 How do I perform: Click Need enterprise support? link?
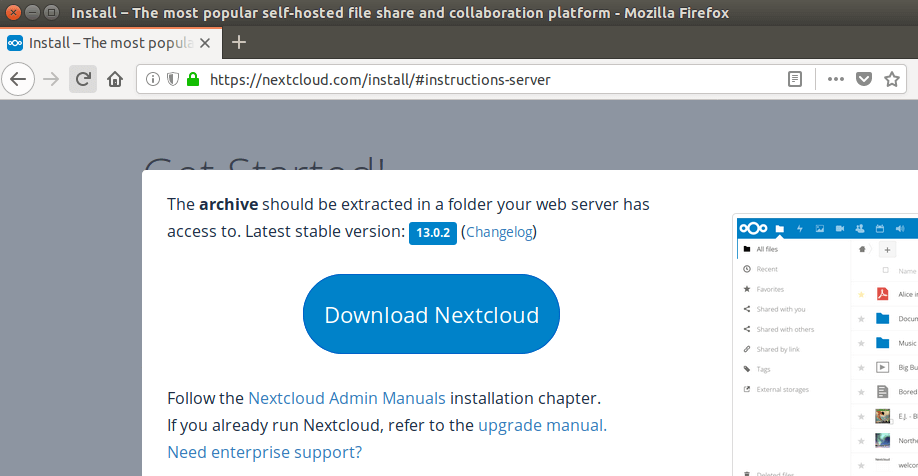tap(265, 452)
